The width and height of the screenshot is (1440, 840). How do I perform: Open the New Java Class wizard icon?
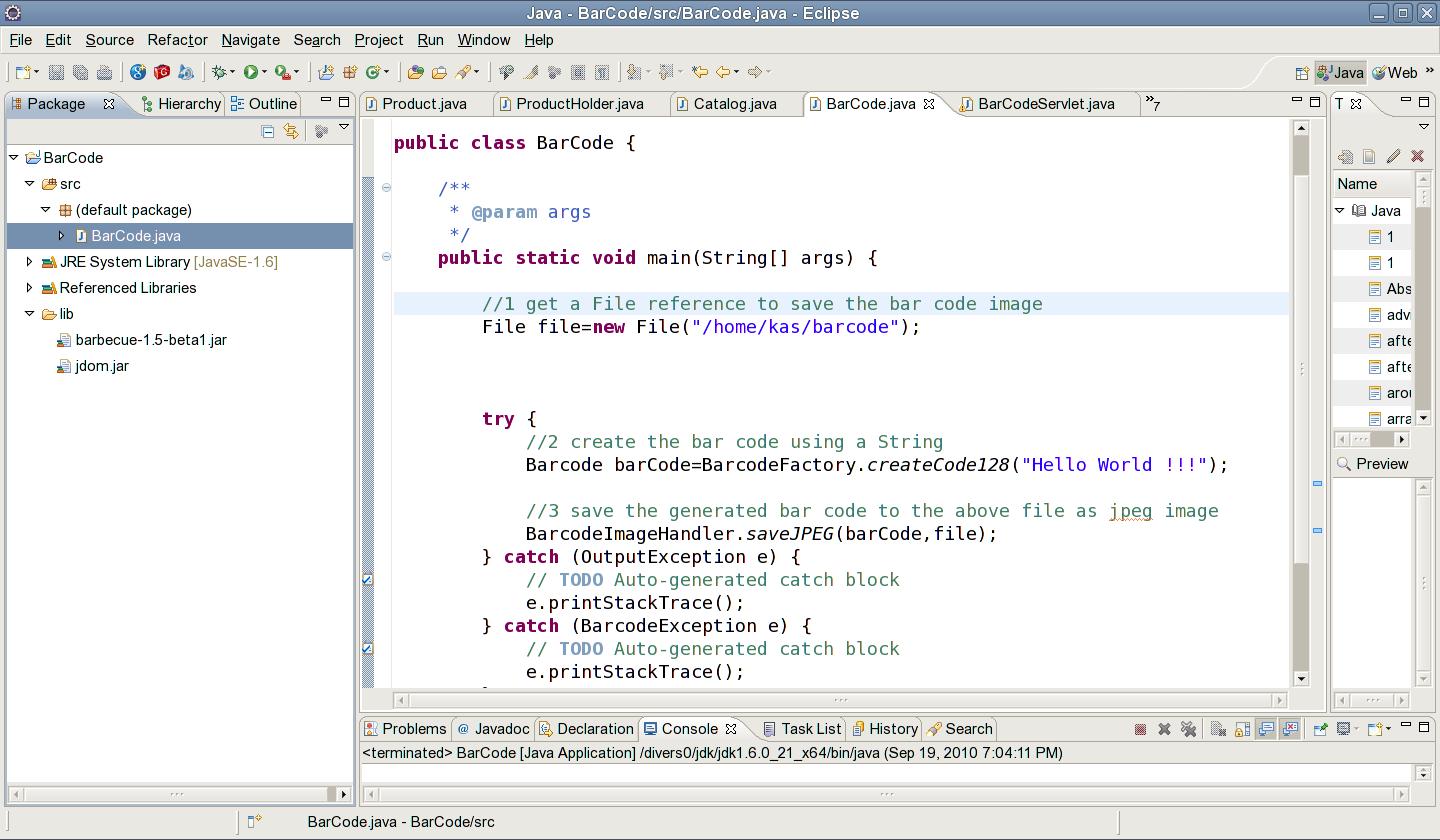click(x=370, y=71)
